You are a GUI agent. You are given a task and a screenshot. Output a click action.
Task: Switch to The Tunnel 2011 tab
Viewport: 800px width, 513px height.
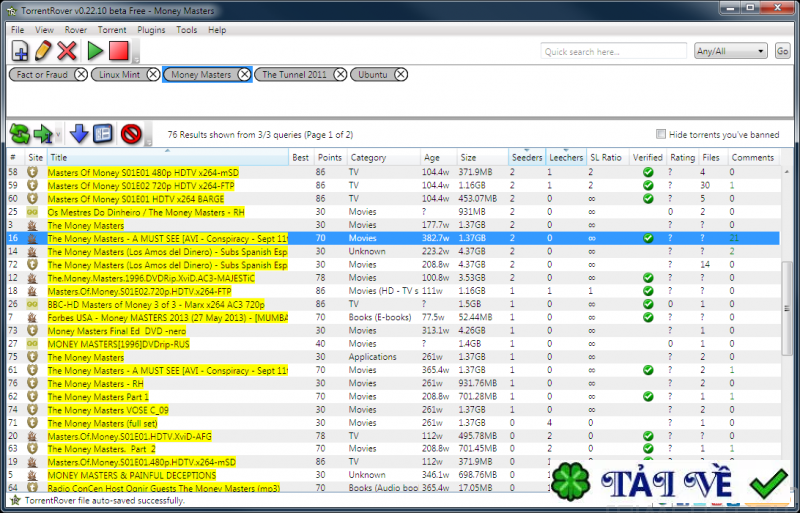293,74
